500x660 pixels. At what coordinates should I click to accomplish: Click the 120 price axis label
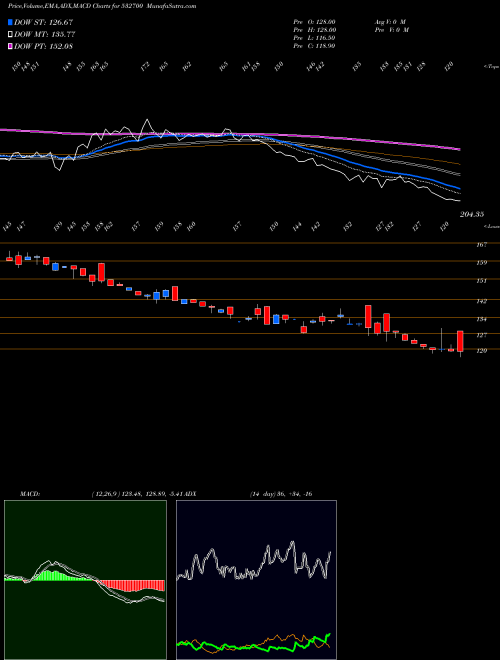[x=482, y=351]
